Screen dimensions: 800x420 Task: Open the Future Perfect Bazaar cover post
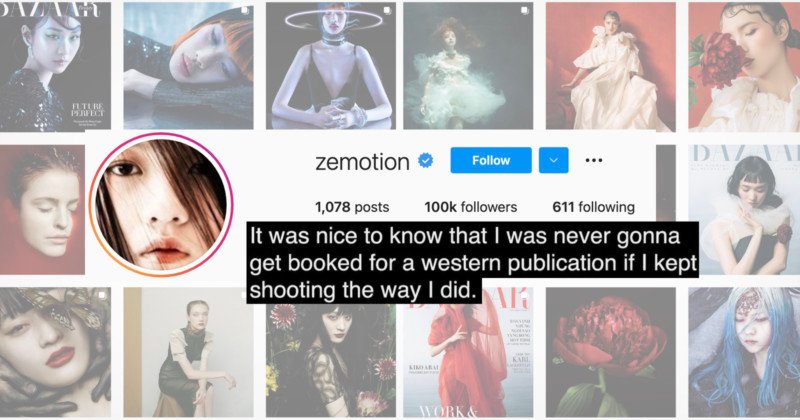55,66
